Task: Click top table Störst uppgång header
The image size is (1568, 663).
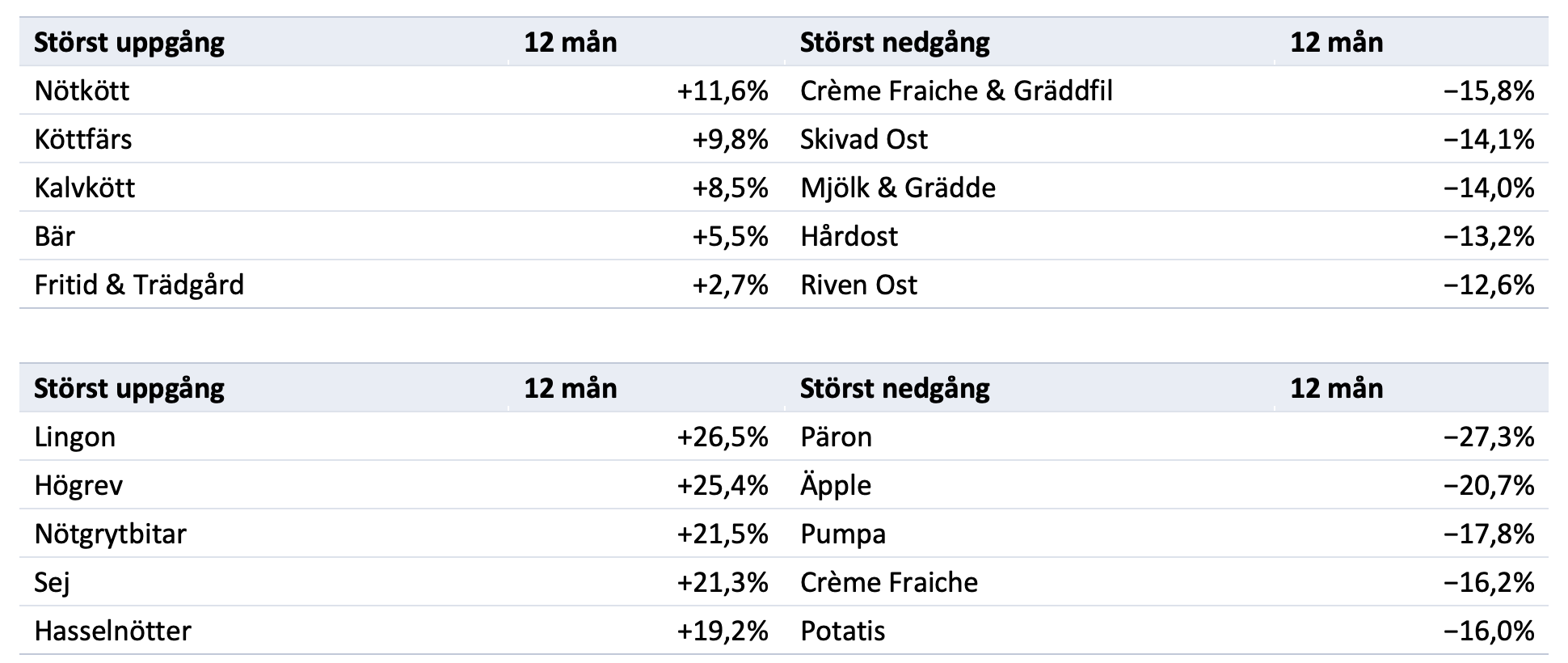Action: click(129, 42)
